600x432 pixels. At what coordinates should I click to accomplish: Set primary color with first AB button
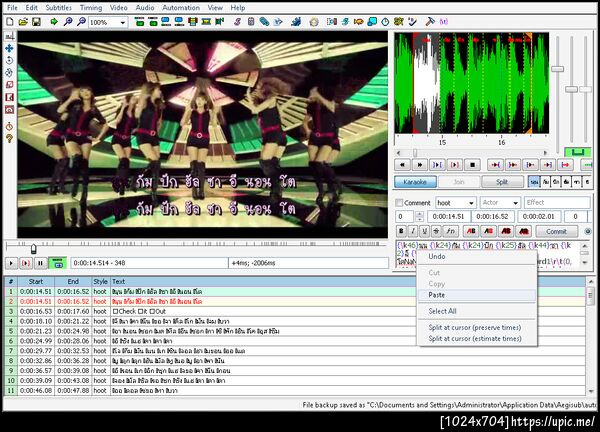click(471, 231)
